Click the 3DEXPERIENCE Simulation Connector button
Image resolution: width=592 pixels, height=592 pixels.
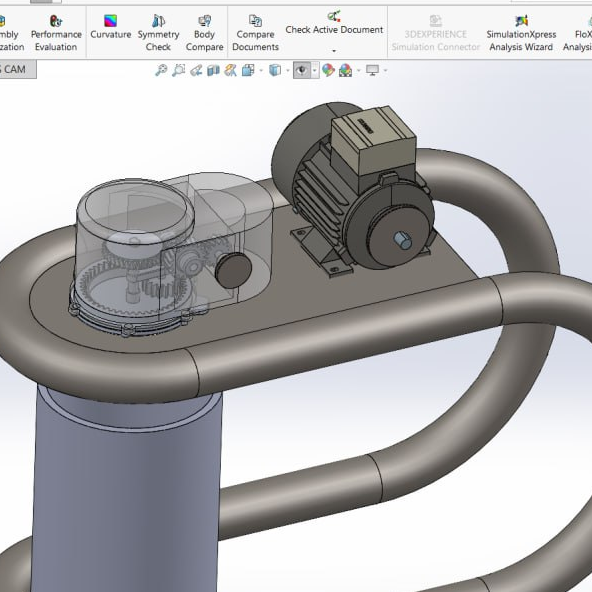[435, 33]
